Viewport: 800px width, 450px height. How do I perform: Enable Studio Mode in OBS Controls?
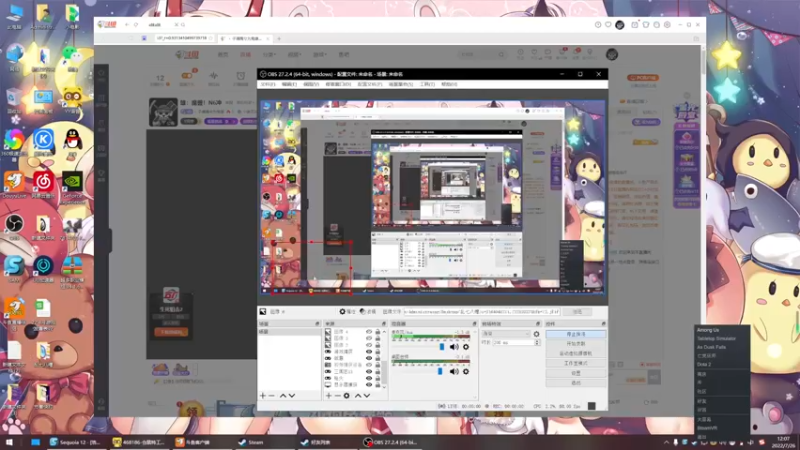pos(576,363)
